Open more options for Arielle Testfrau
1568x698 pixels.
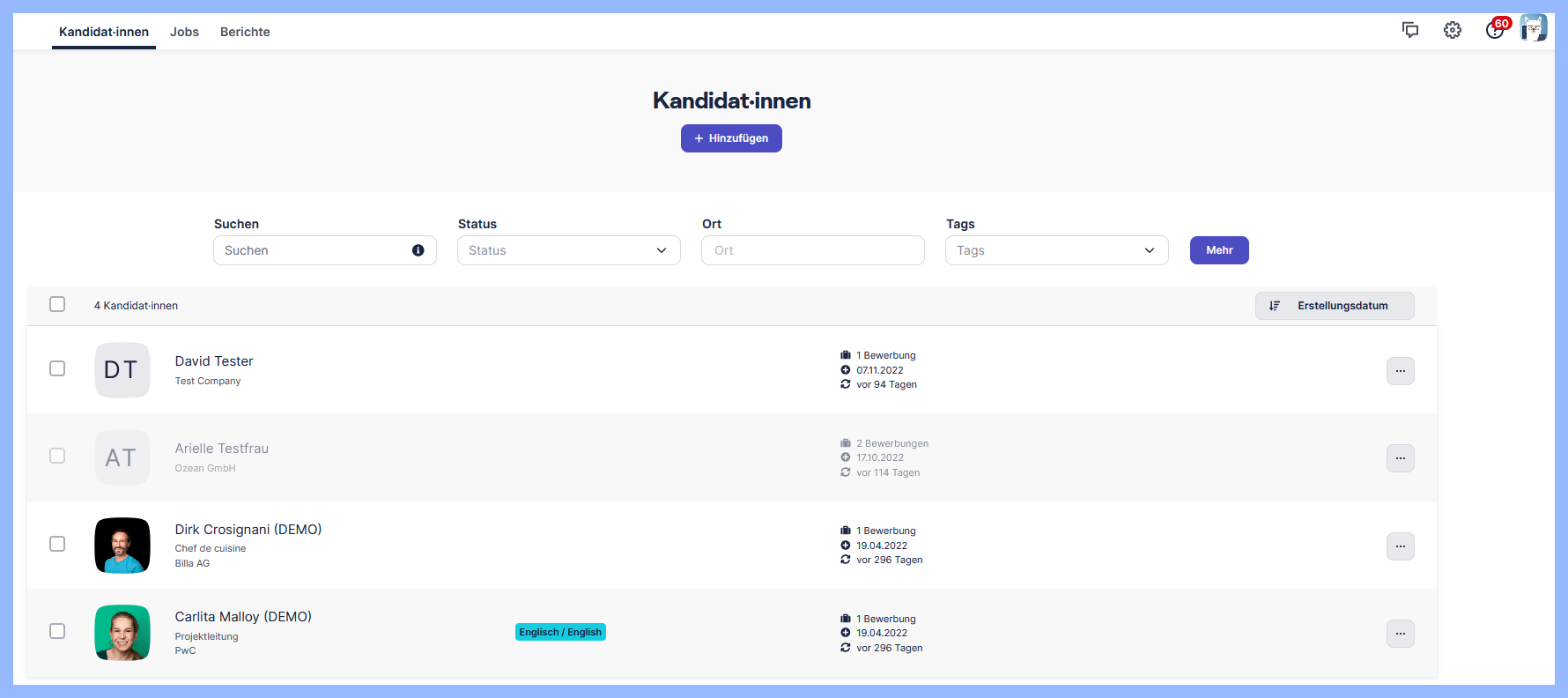[x=1400, y=458]
